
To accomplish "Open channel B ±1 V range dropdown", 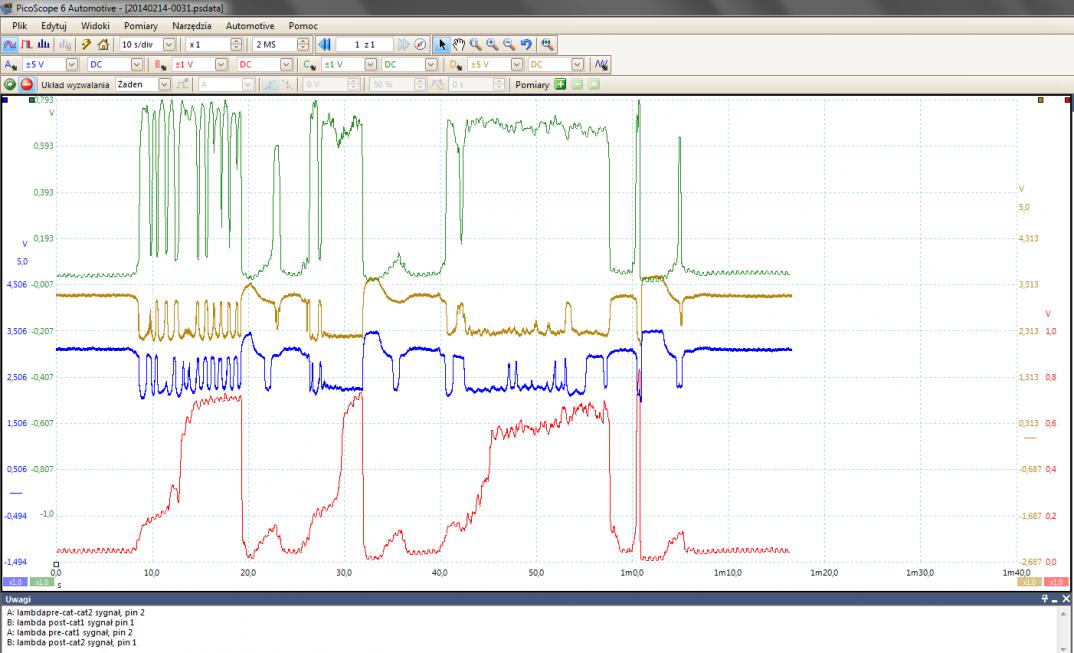I will [x=222, y=64].
